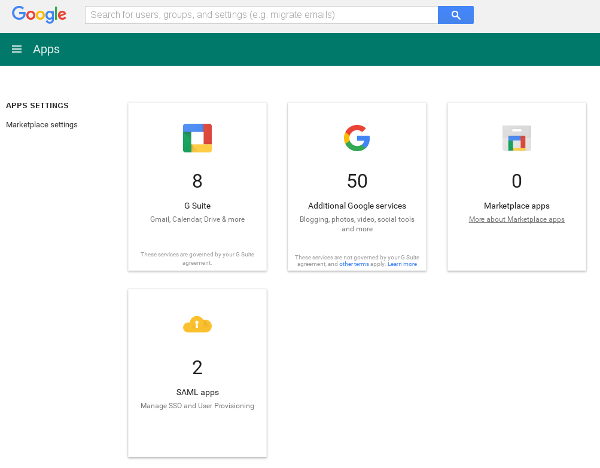
Task: Open More about Marketplace apps link
Action: pyautogui.click(x=517, y=219)
